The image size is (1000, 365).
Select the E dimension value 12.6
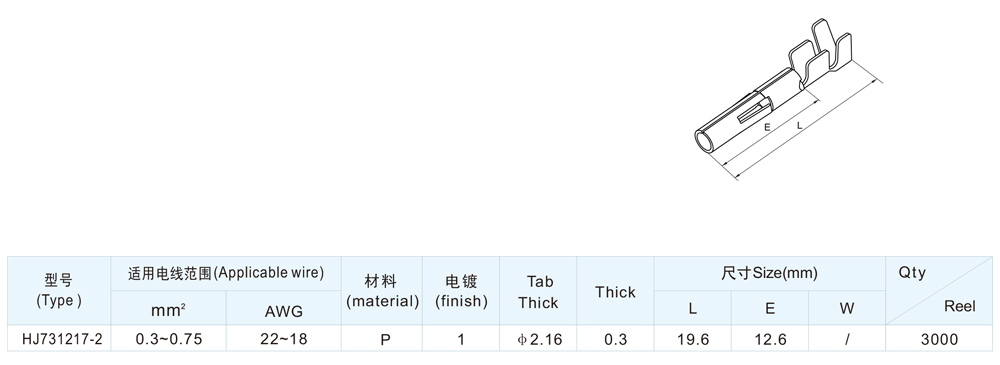pos(770,339)
